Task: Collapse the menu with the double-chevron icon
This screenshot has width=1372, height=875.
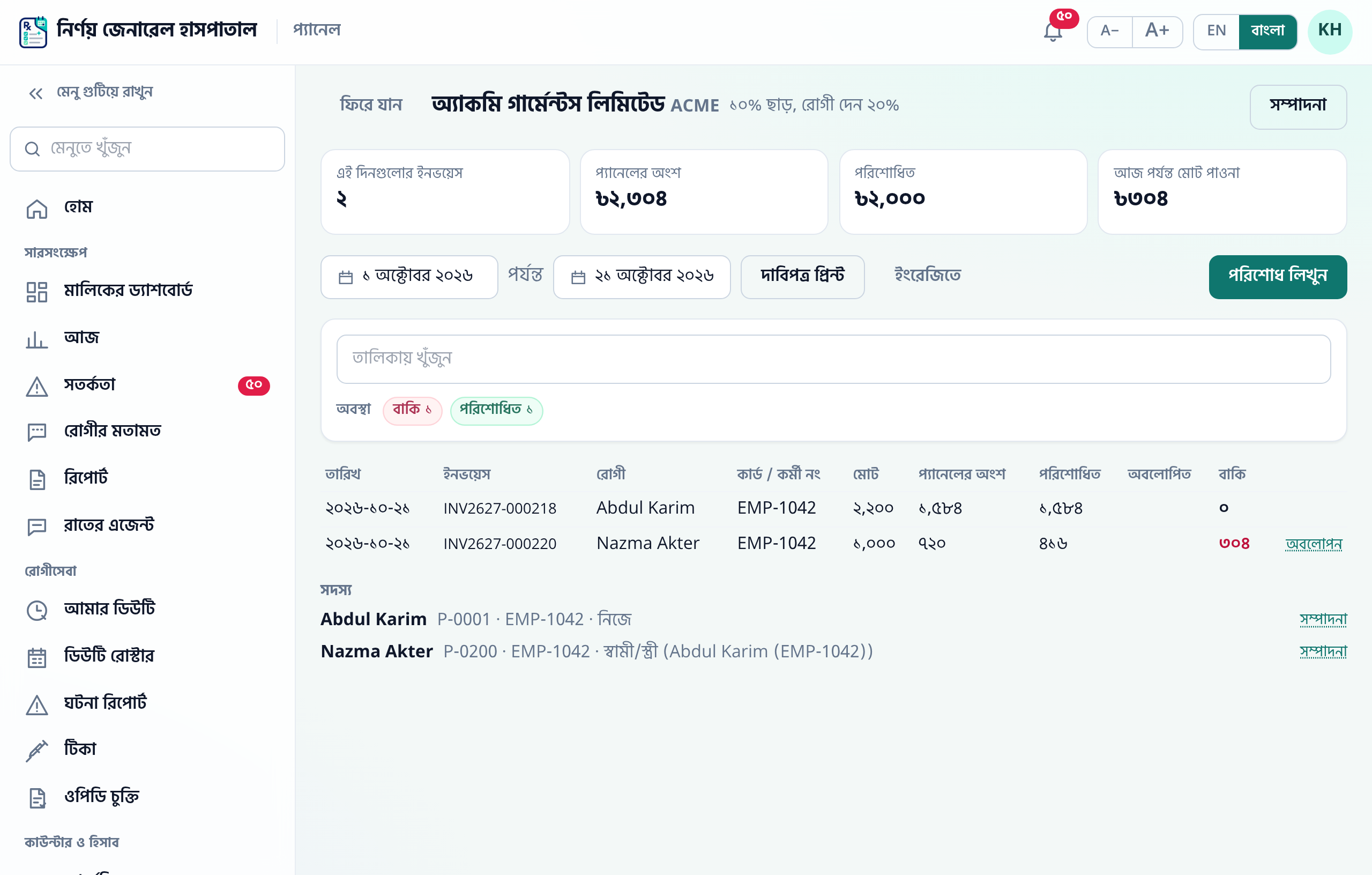Action: pos(36,93)
